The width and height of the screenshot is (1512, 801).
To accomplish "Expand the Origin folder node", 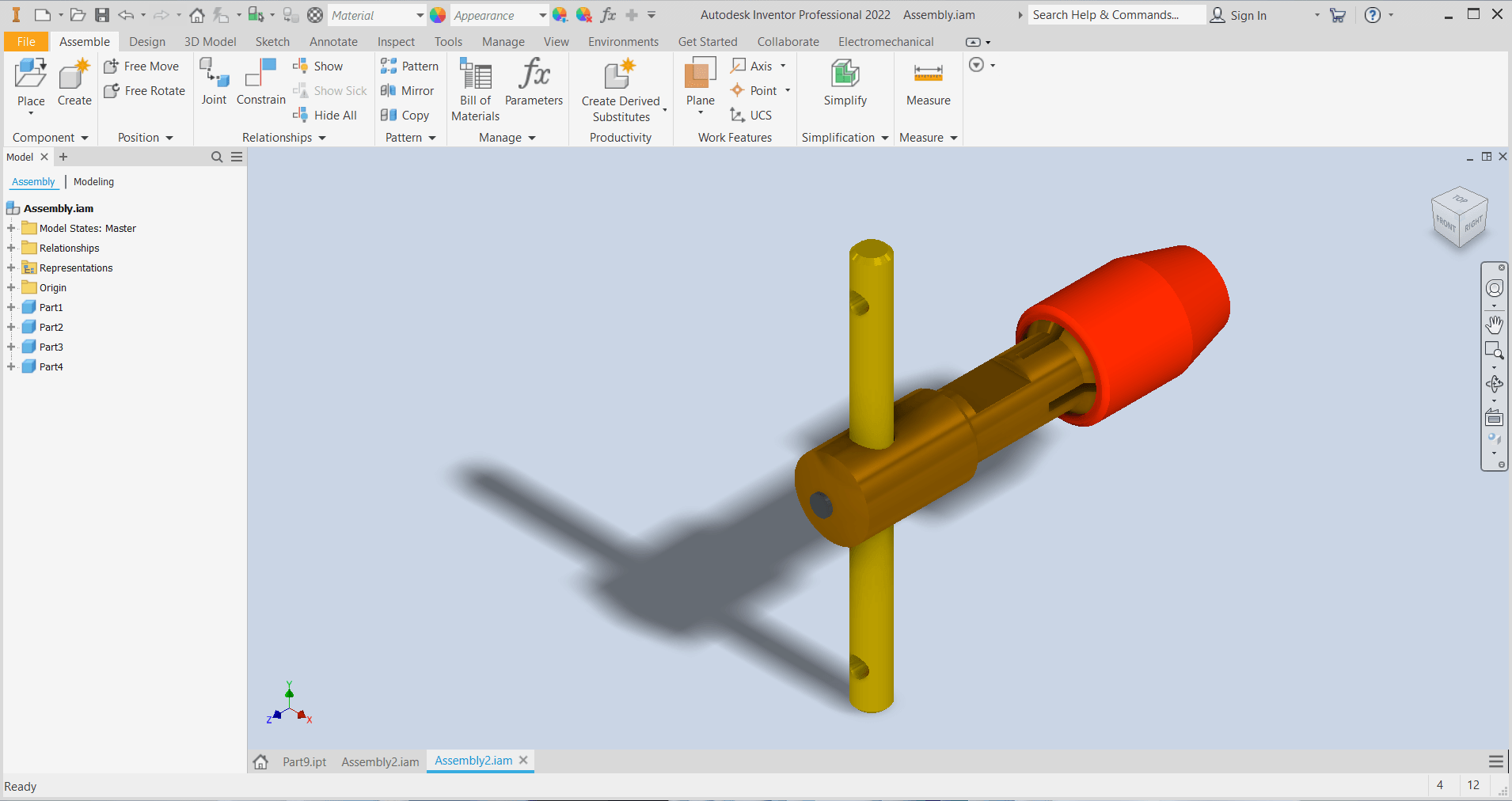I will [11, 287].
